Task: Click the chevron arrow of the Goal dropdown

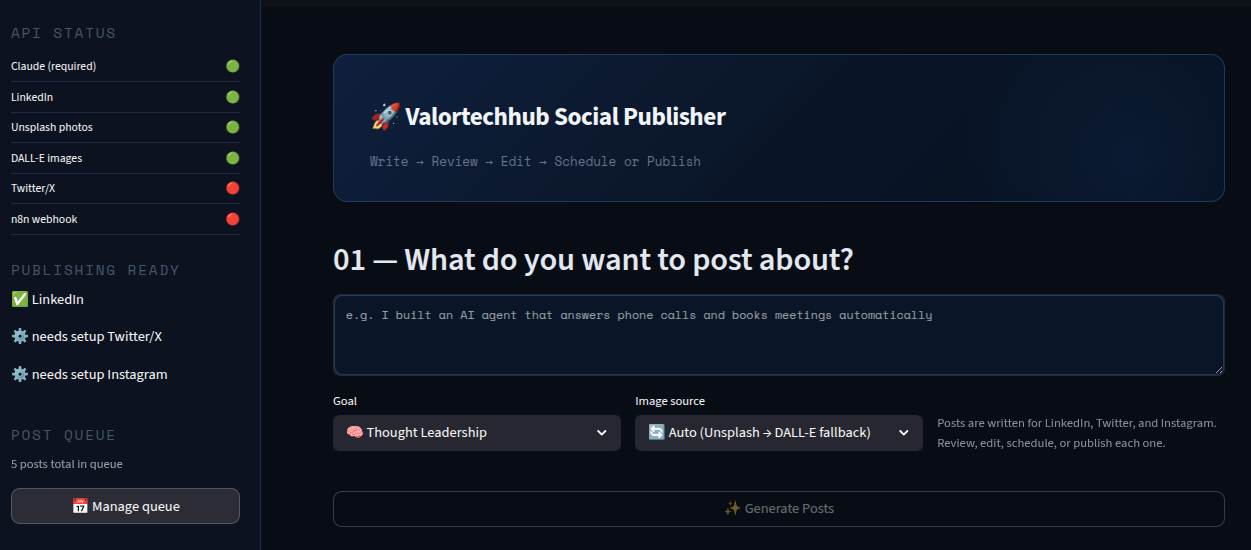Action: 601,433
